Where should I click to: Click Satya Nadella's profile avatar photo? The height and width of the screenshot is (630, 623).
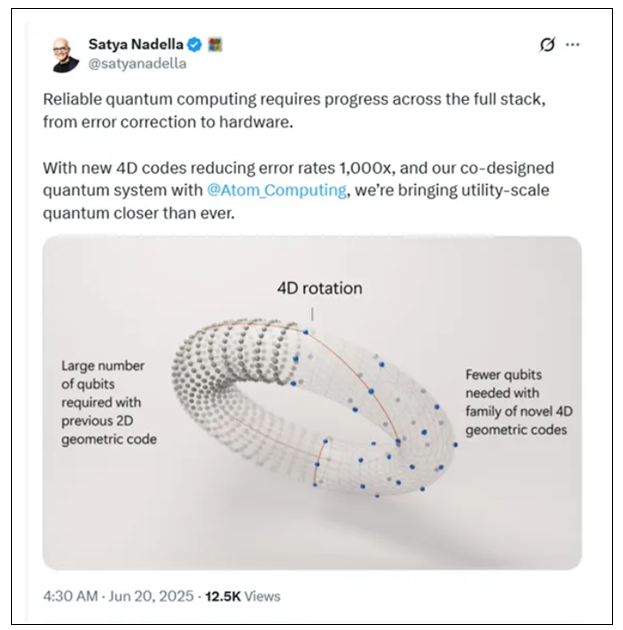click(x=66, y=53)
